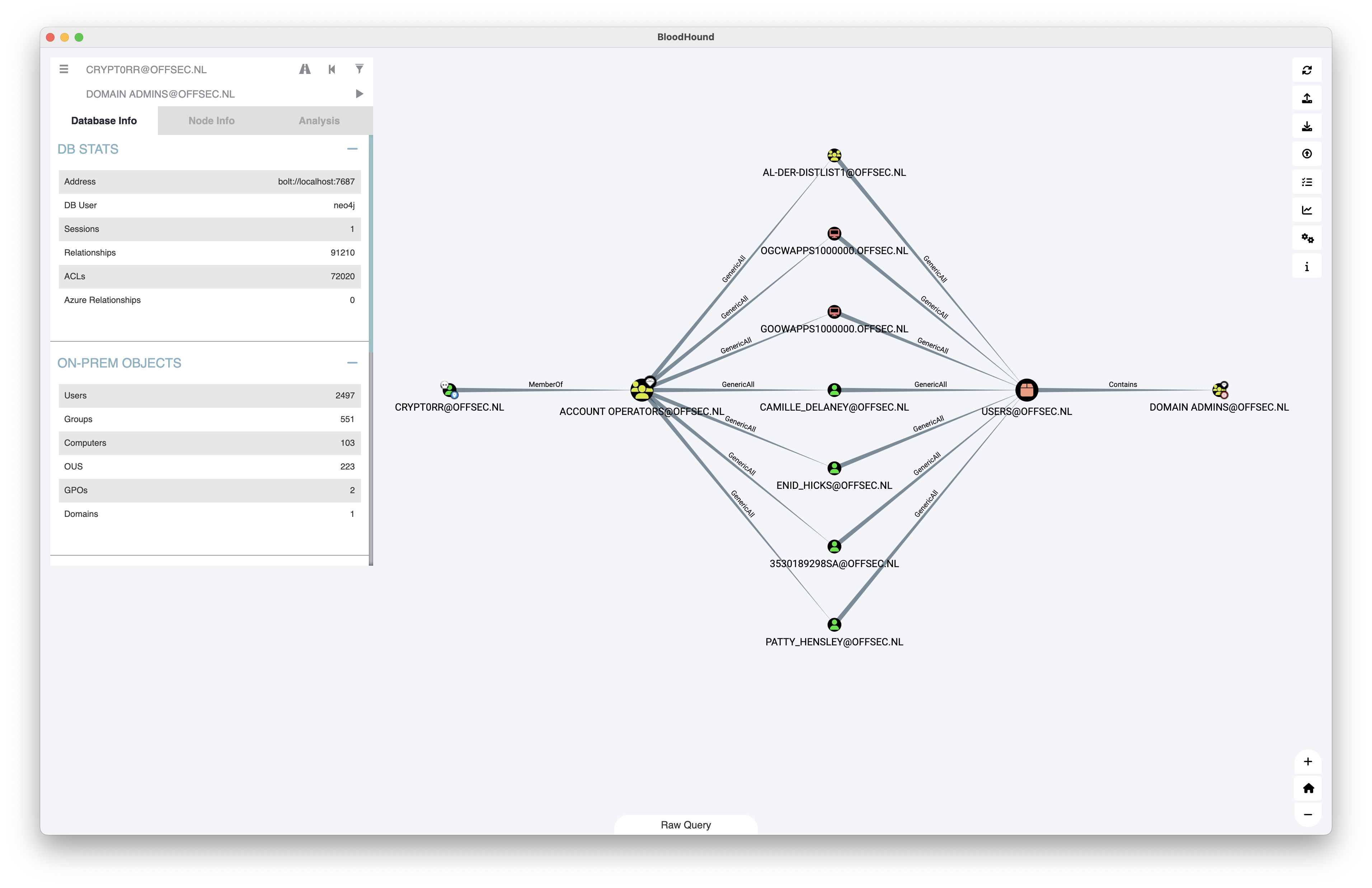This screenshot has width=1372, height=888.
Task: Click the export graph icon
Action: click(x=1306, y=98)
